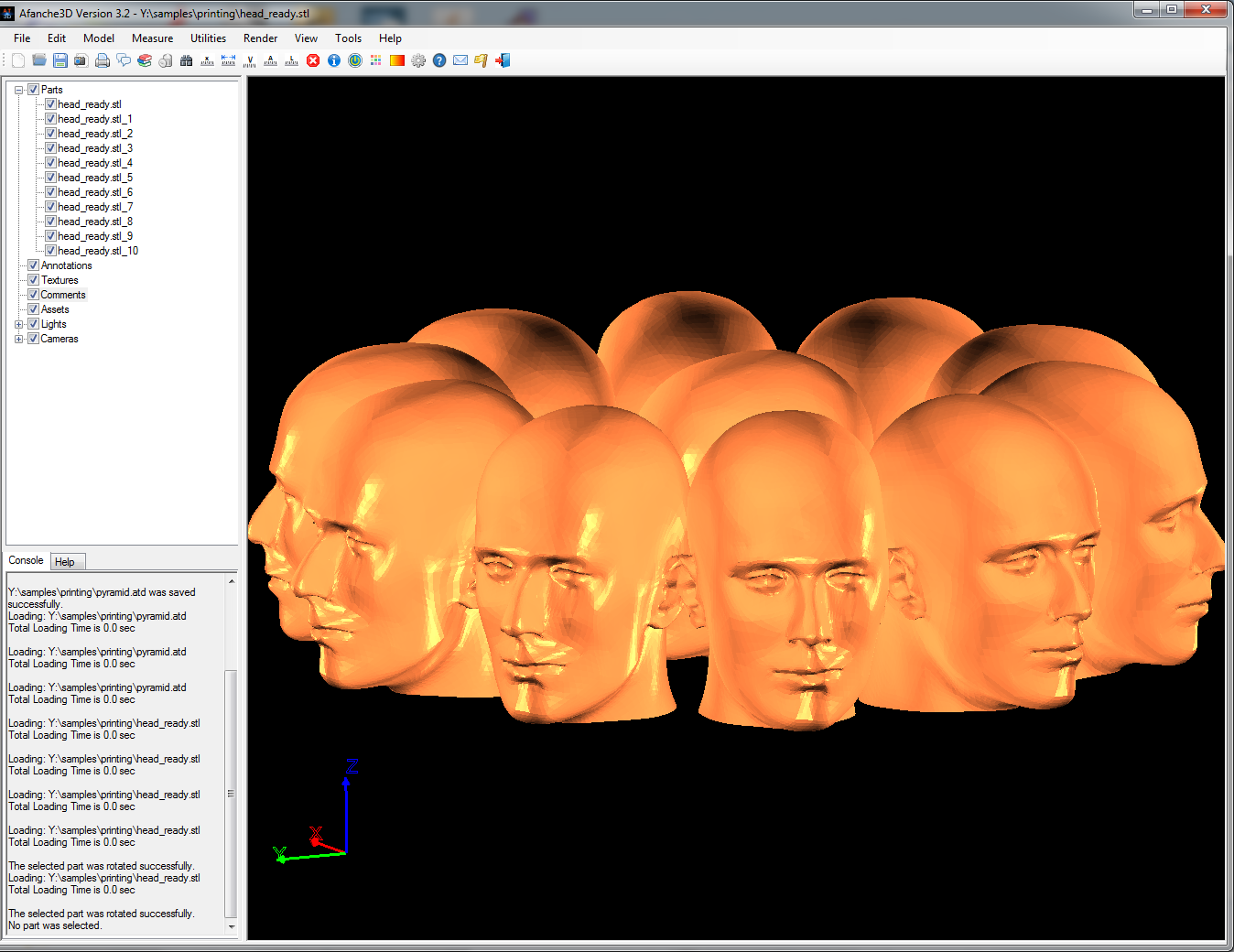The image size is (1234, 952).
Task: Click the console scrollbar down arrow
Action: tap(232, 926)
